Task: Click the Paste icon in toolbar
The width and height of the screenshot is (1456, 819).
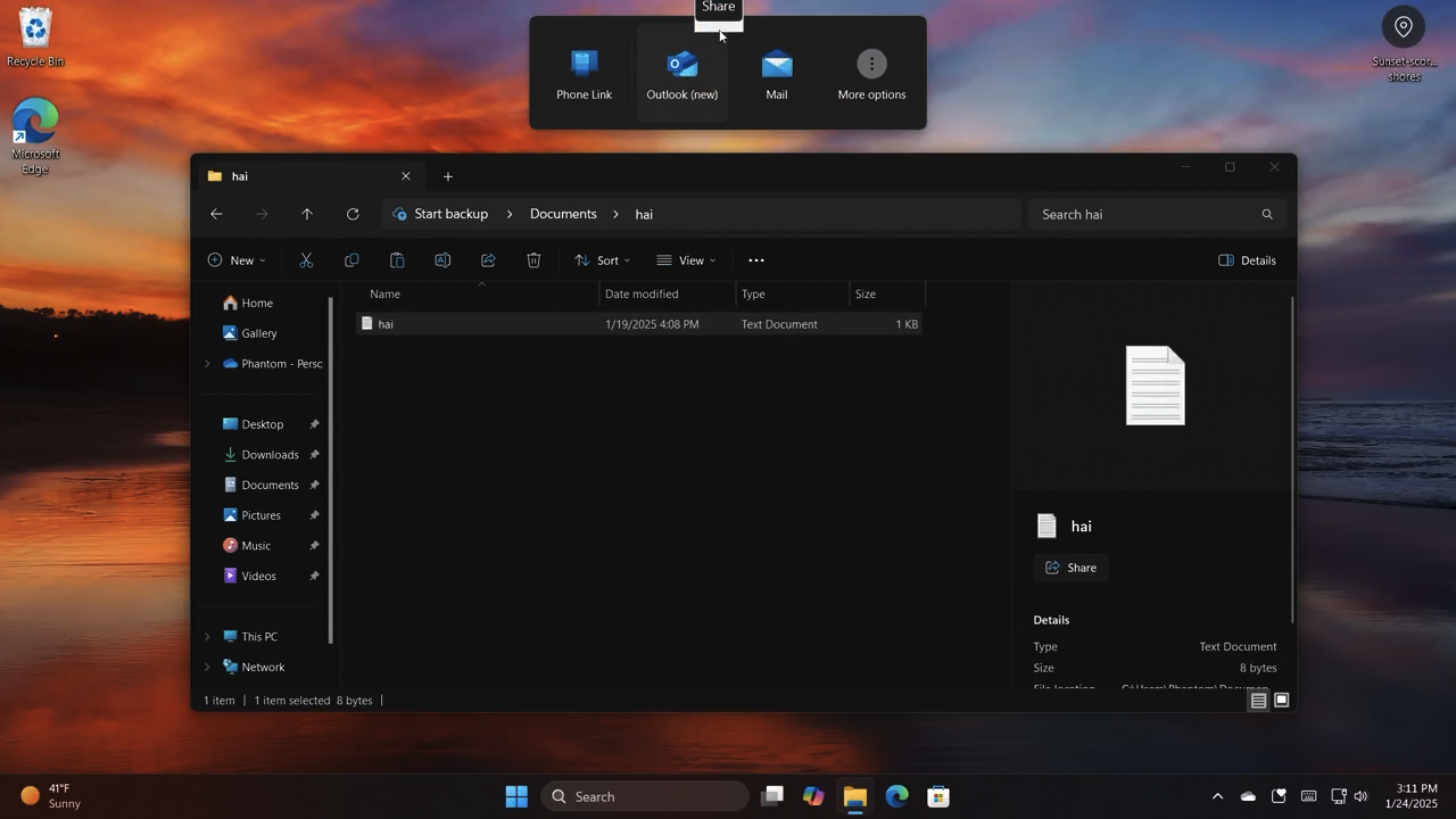Action: click(397, 260)
